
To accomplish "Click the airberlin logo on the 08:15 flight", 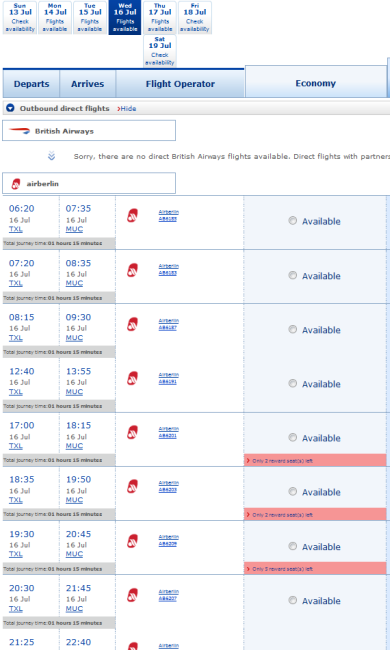I will 132,324.
